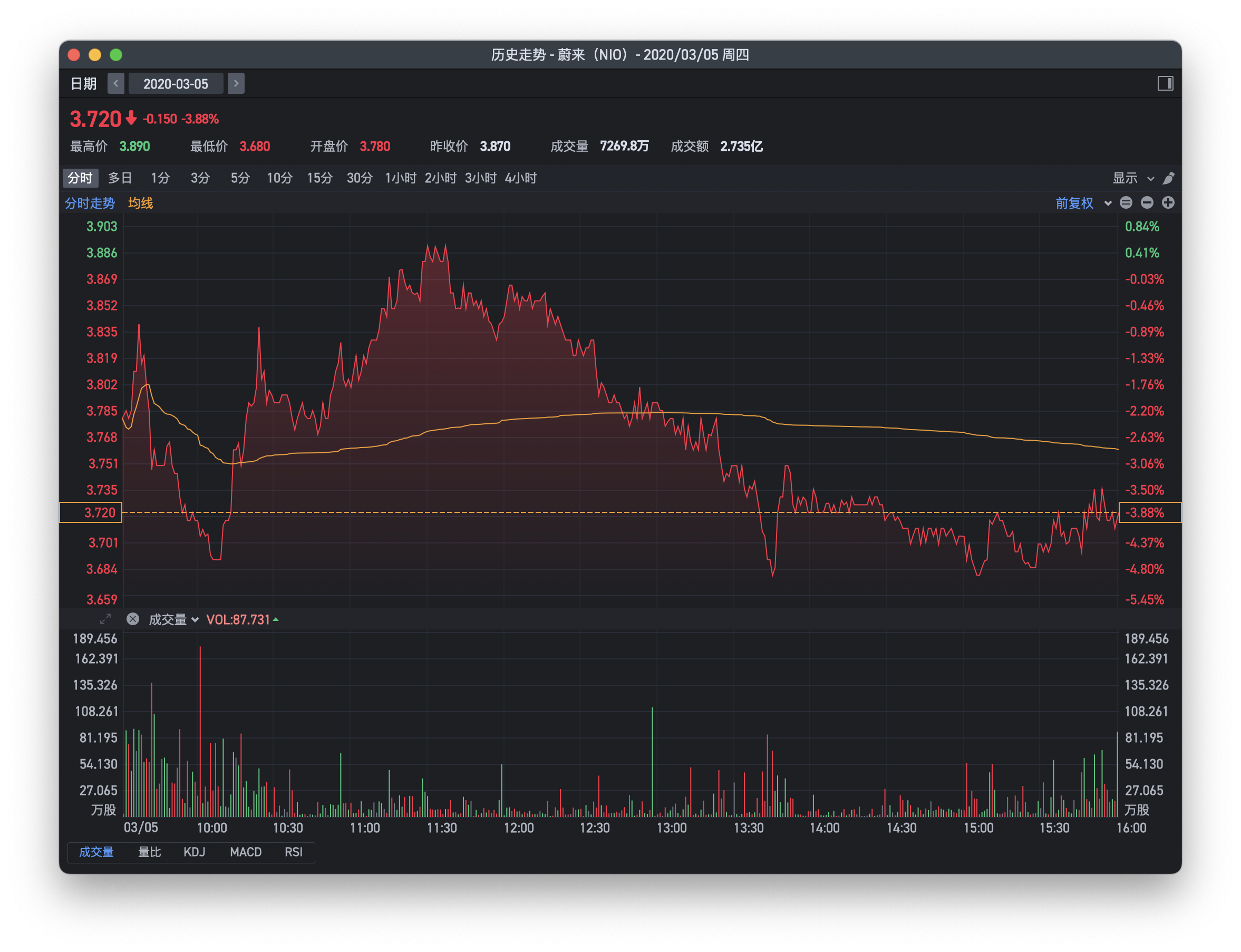Select the 30分 interval tab
Viewport: 1241px width, 952px height.
click(x=359, y=178)
